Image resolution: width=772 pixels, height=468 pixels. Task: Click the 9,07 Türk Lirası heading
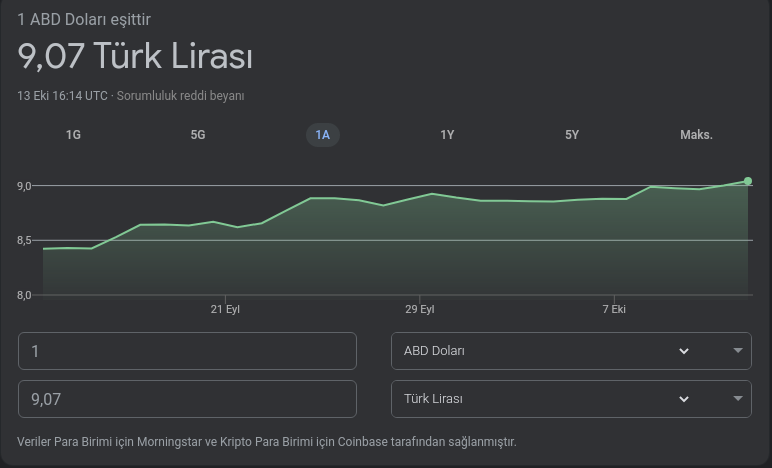click(x=135, y=57)
